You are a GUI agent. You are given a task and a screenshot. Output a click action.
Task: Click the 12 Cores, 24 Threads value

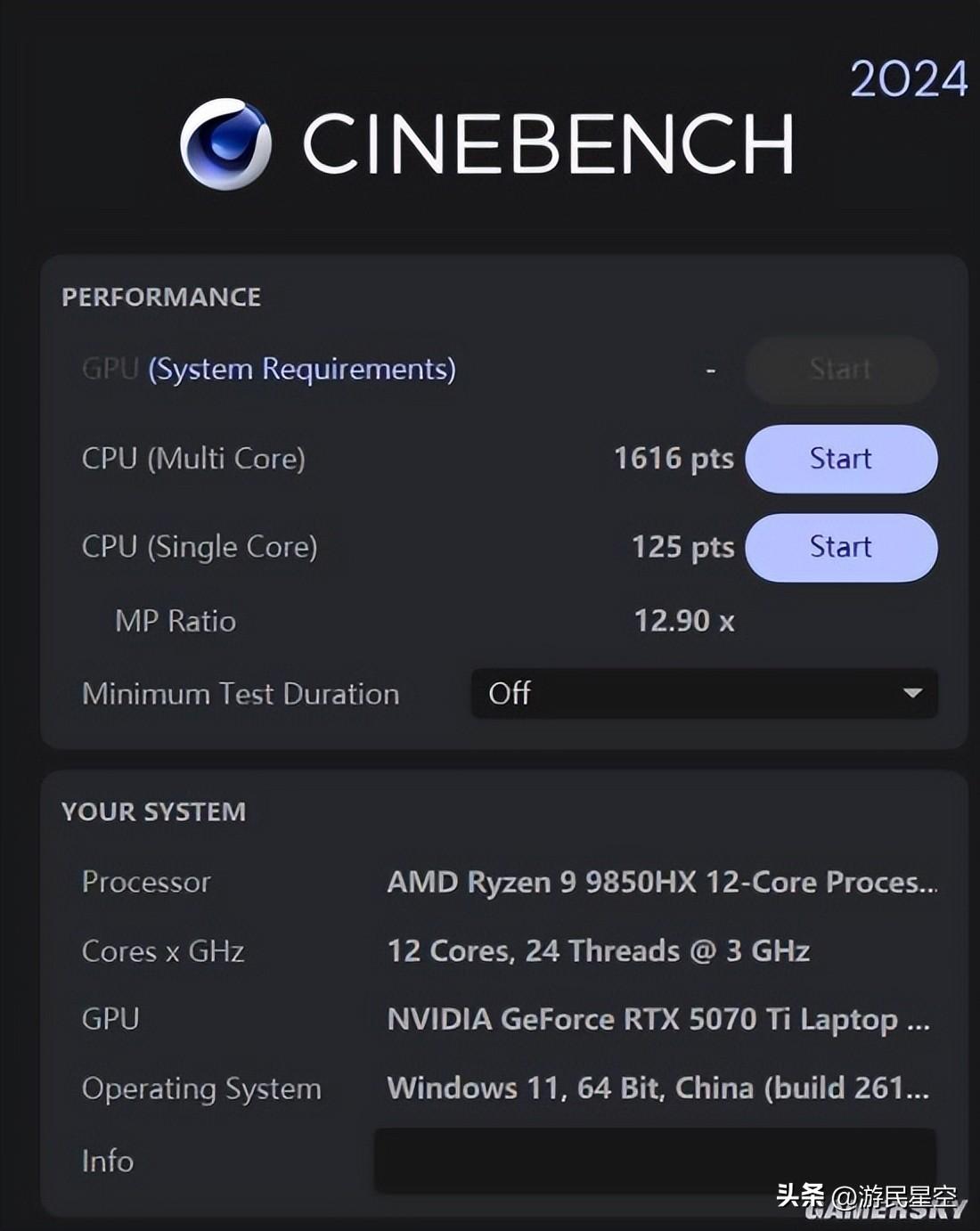coord(598,950)
